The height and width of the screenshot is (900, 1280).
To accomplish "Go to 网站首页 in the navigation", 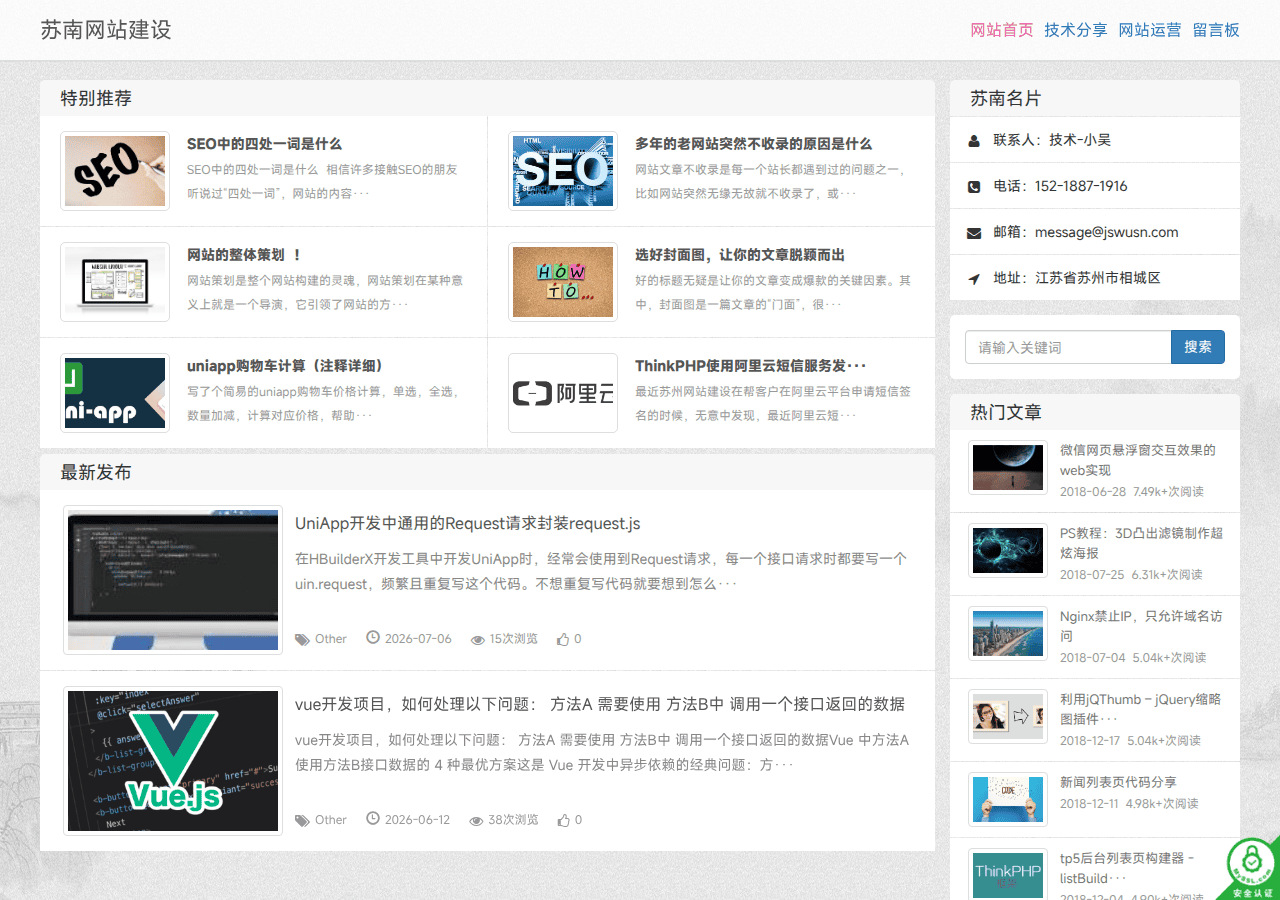I will pyautogui.click(x=1002, y=30).
